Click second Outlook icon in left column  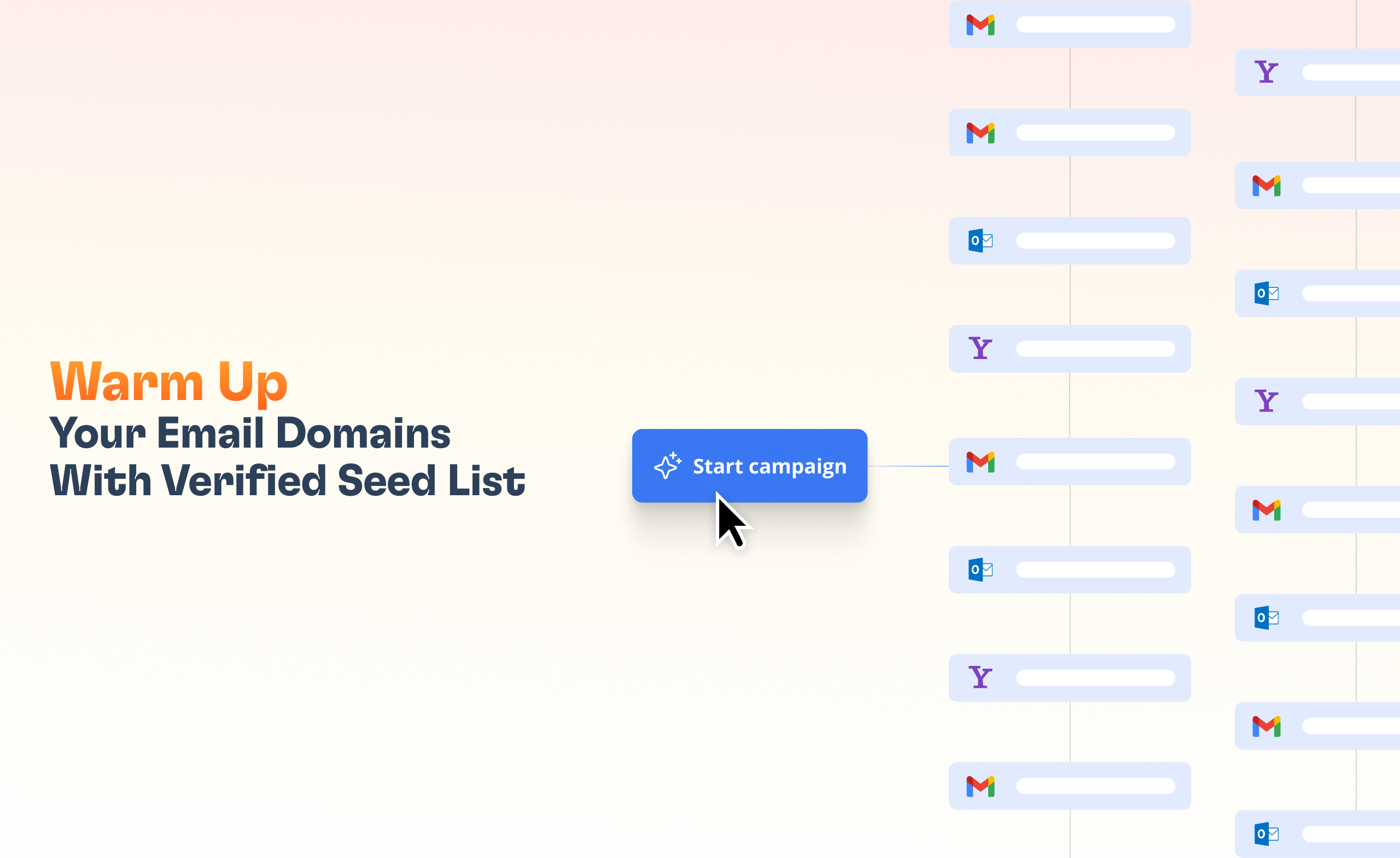980,570
